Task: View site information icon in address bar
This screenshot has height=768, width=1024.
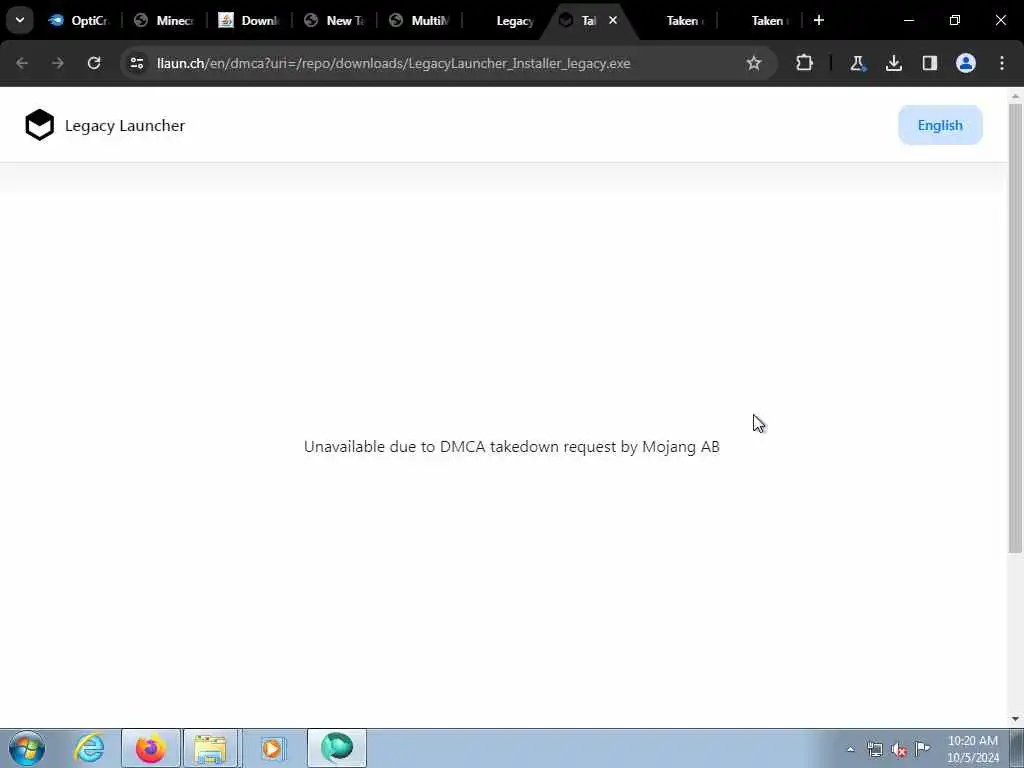Action: point(136,63)
